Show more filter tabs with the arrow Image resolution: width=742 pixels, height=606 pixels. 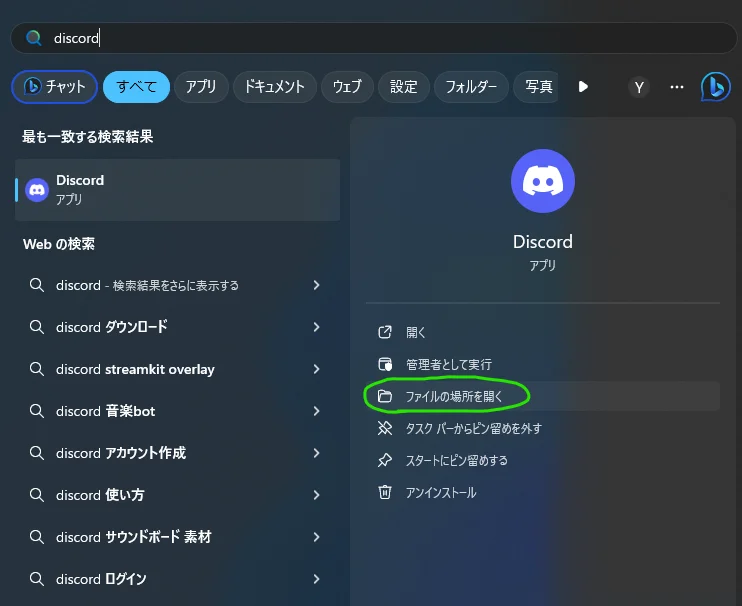[583, 87]
